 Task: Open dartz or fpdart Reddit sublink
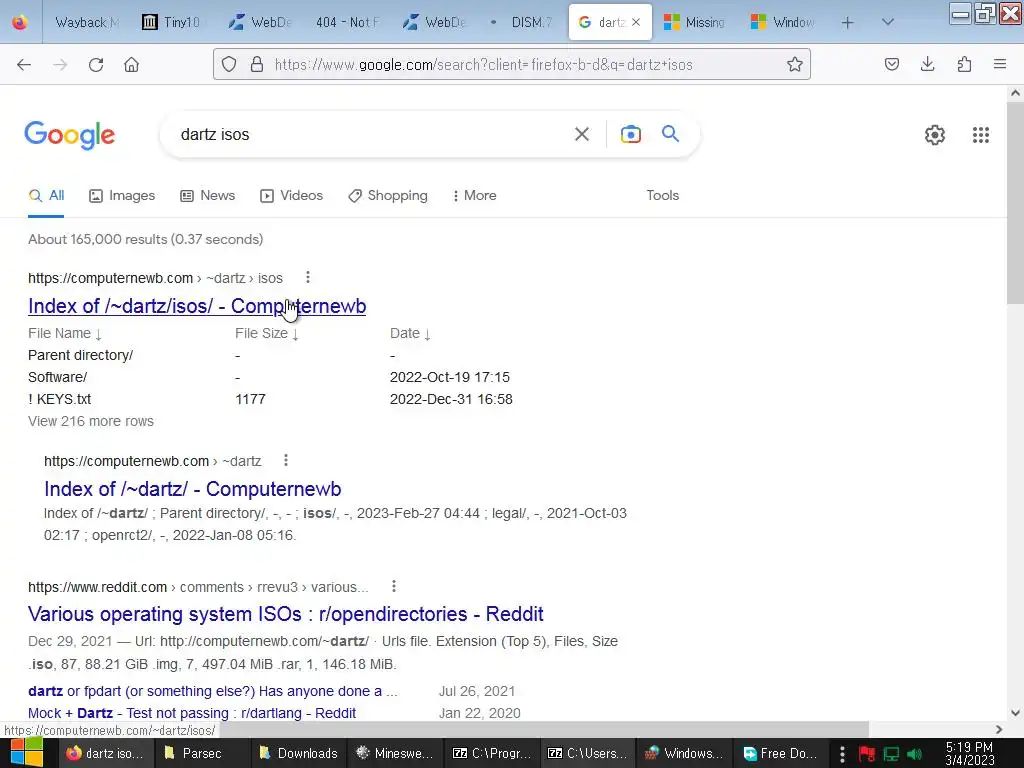coord(213,691)
